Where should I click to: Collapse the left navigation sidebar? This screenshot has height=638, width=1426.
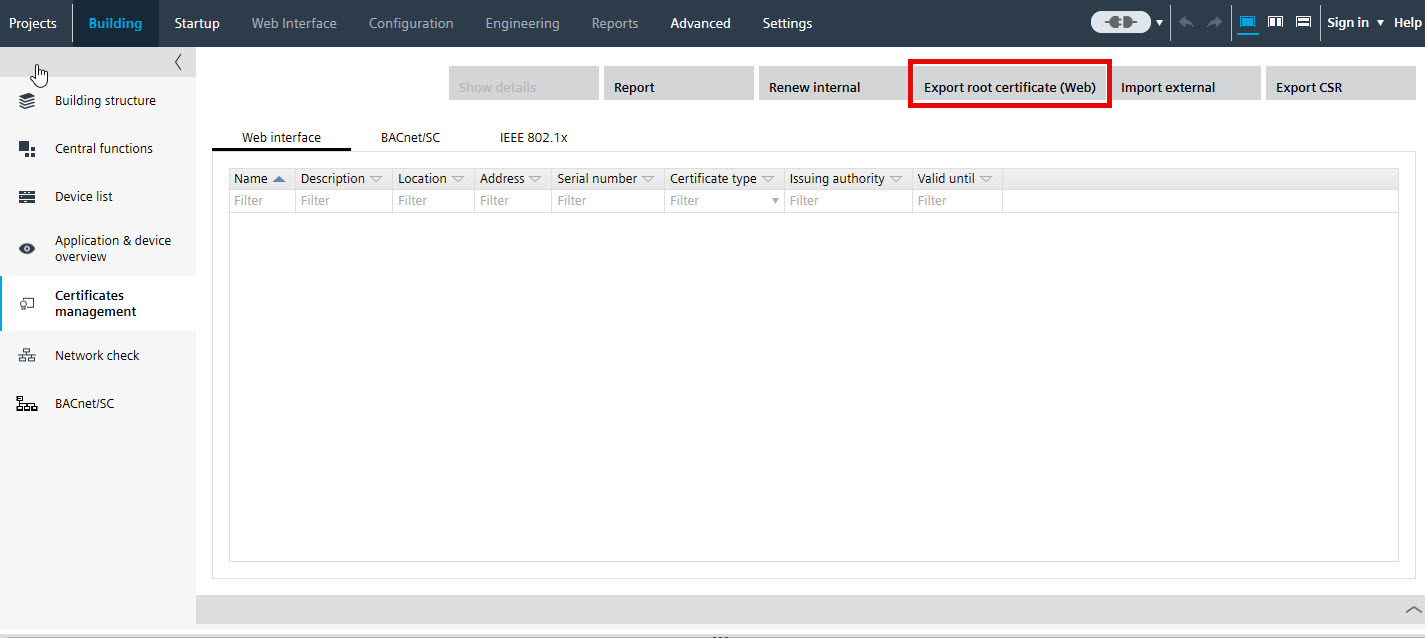(x=178, y=62)
